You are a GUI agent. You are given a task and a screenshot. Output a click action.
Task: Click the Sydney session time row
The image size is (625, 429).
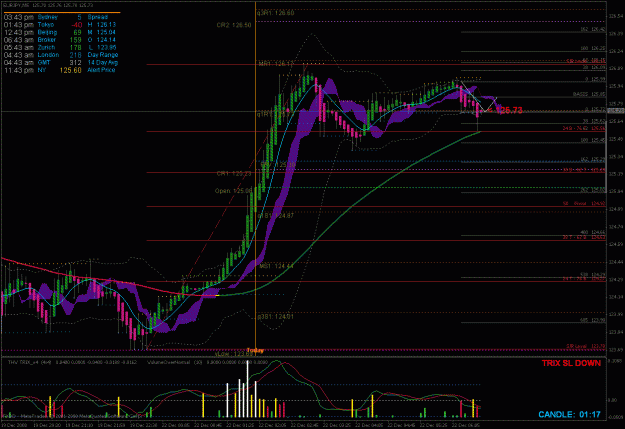(43, 17)
